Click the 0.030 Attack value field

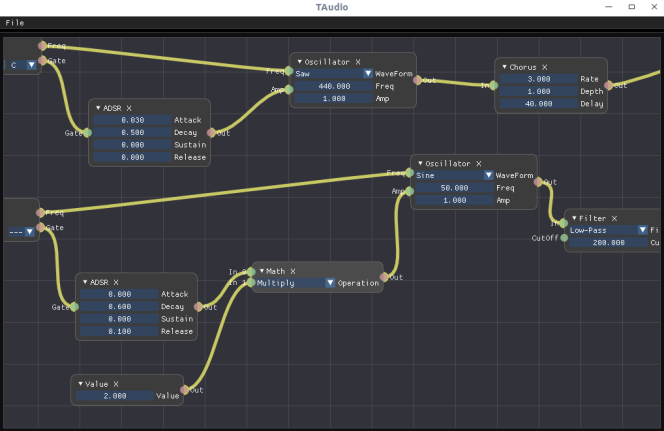(132, 120)
